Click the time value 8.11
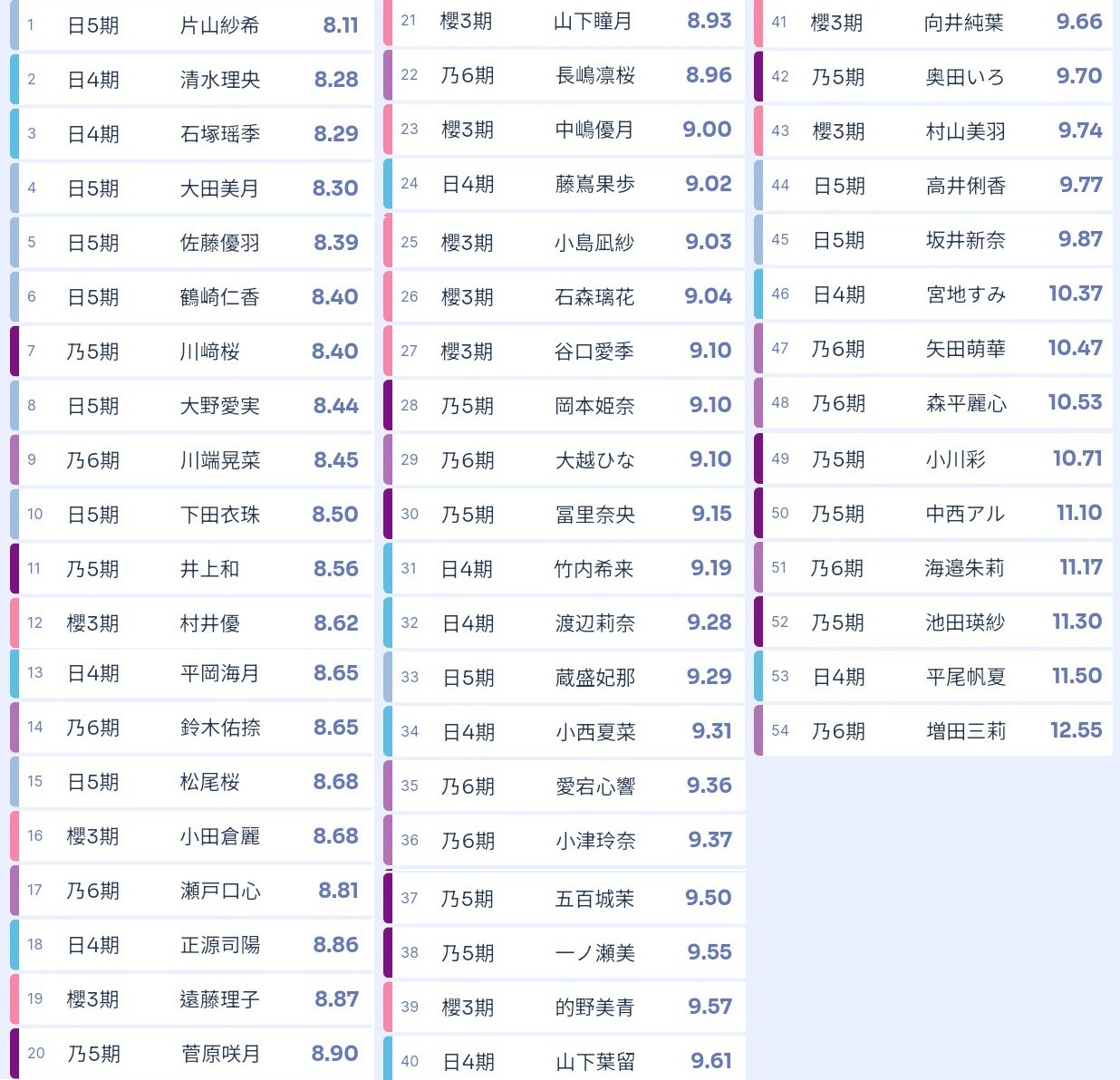Image resolution: width=1120 pixels, height=1080 pixels. coord(341,25)
